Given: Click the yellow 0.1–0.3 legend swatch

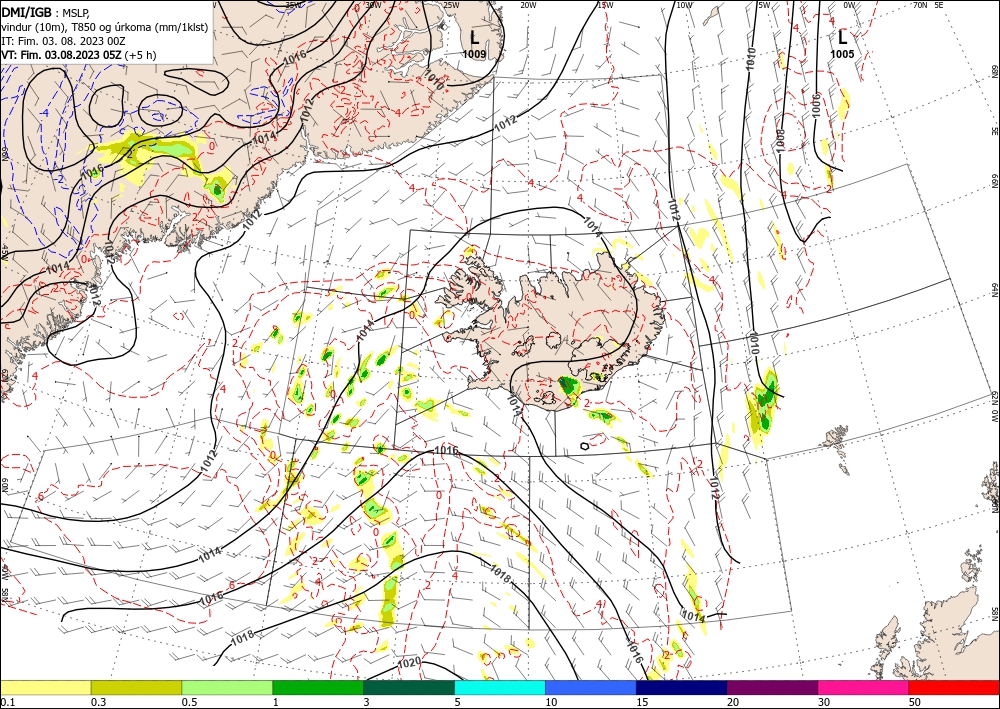Looking at the screenshot, I should [x=45, y=688].
